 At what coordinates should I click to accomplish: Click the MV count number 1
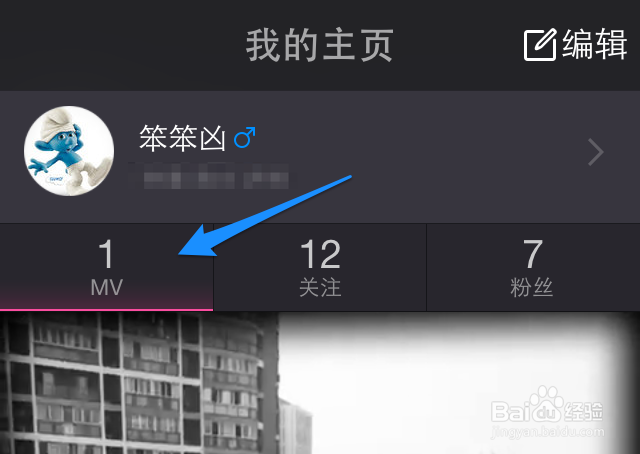[106, 254]
